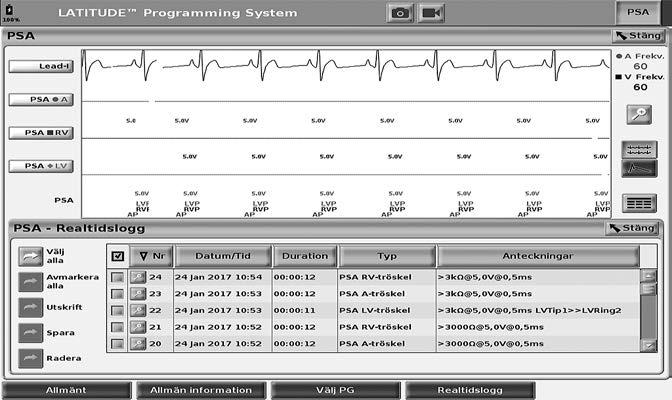This screenshot has width=672, height=400.
Task: Check the box for log entry 22
Action: [117, 310]
